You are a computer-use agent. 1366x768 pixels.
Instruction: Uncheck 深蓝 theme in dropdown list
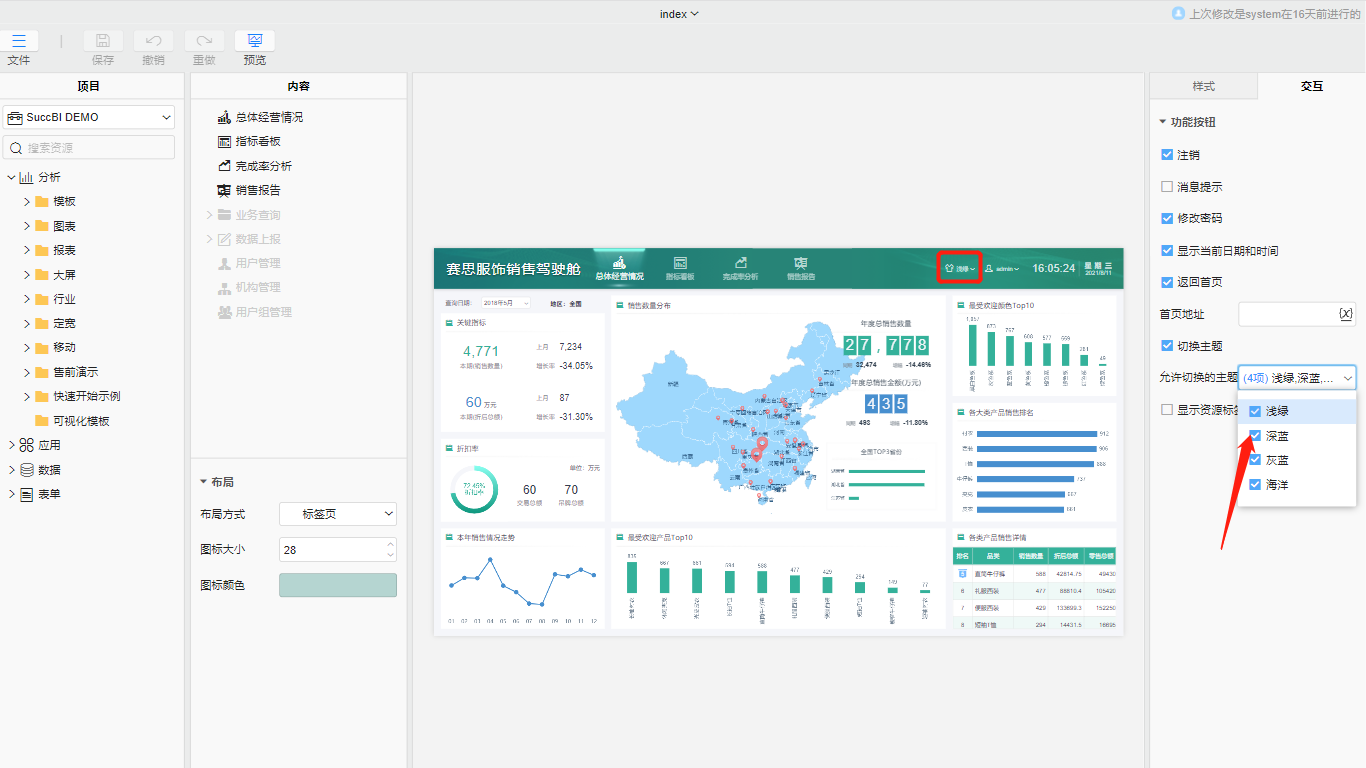(x=1255, y=436)
